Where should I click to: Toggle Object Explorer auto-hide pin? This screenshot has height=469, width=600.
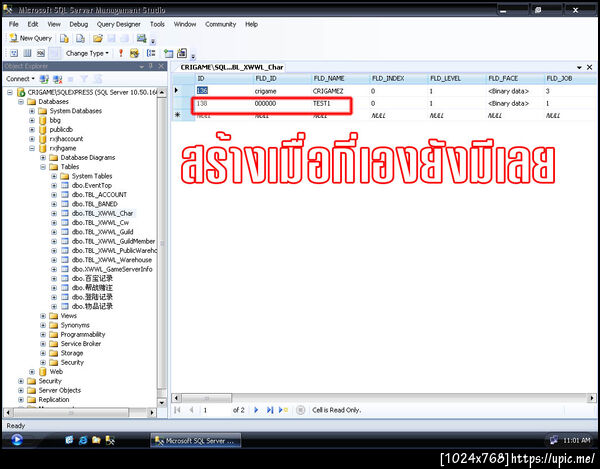(x=151, y=66)
